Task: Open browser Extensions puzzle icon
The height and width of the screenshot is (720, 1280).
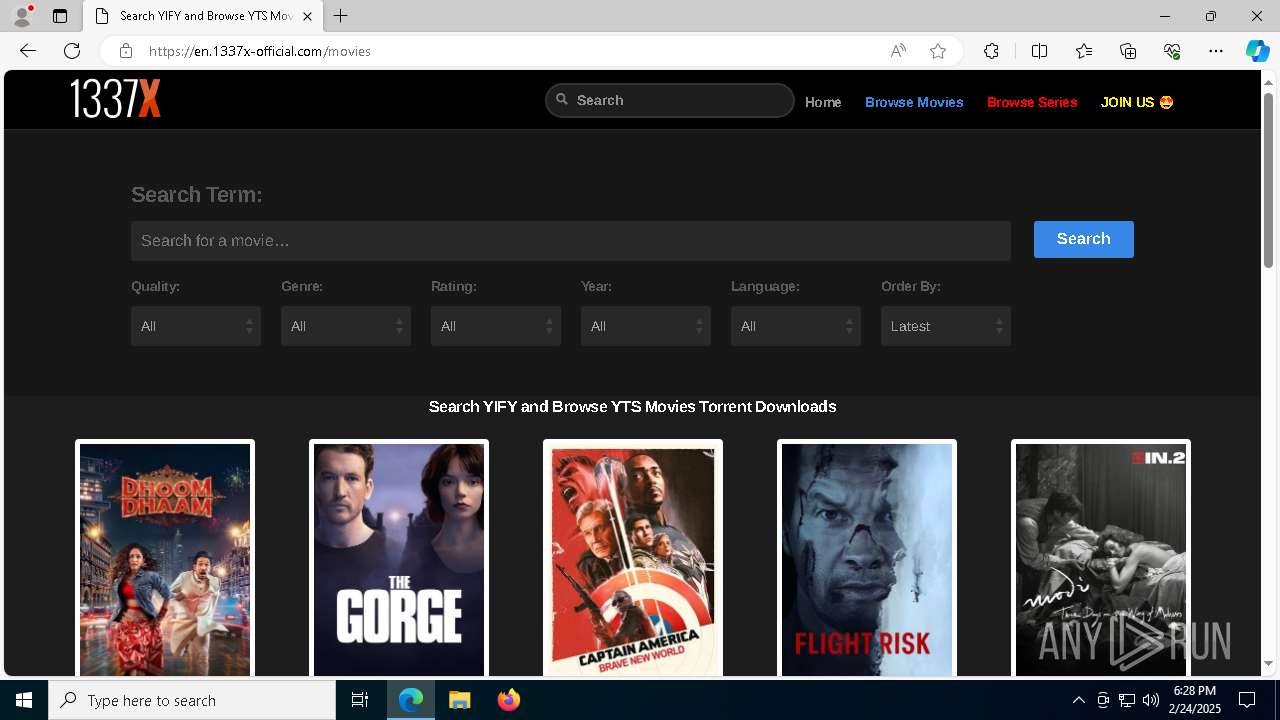Action: 991,51
